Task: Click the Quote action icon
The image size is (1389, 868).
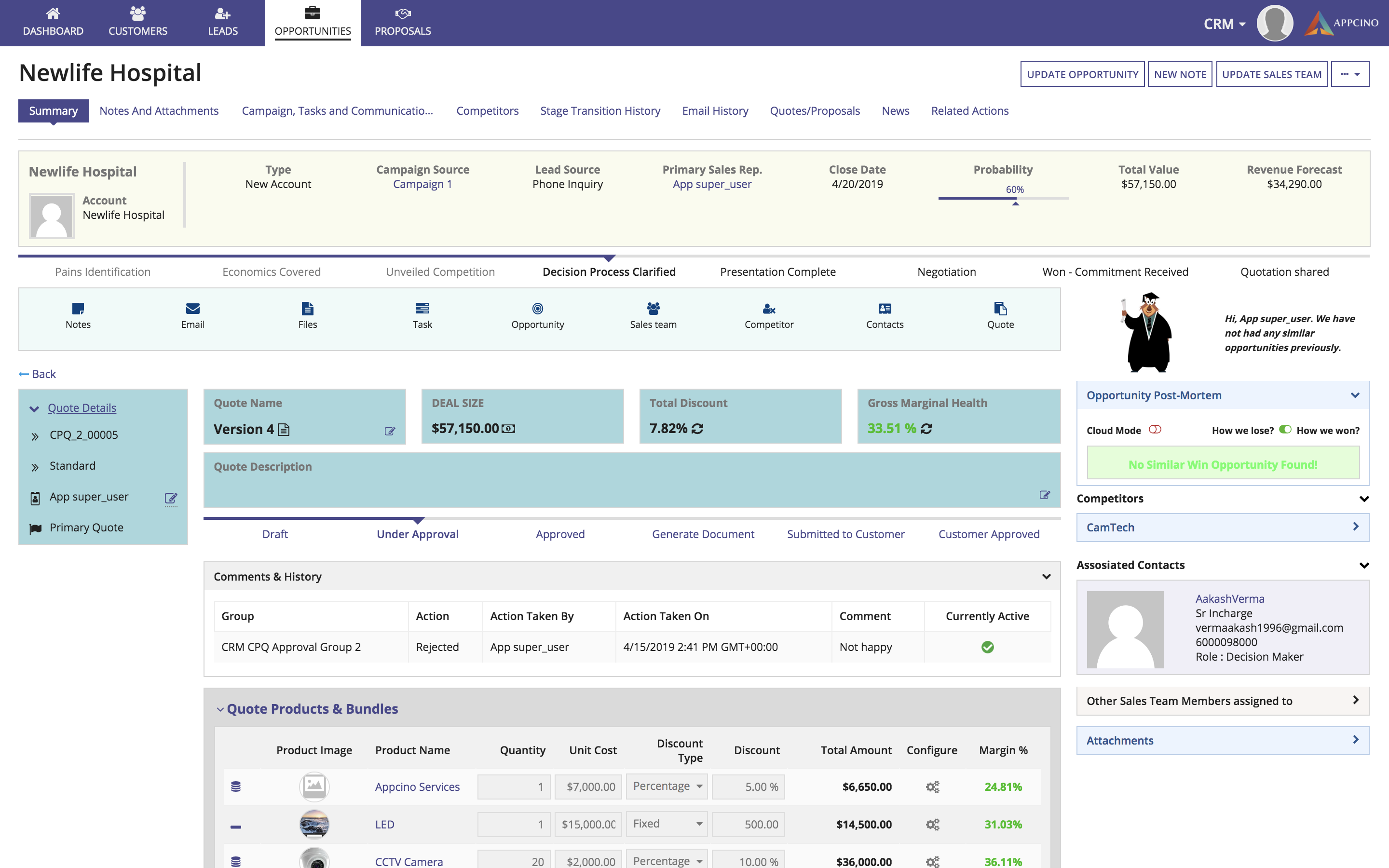Action: pyautogui.click(x=1000, y=309)
